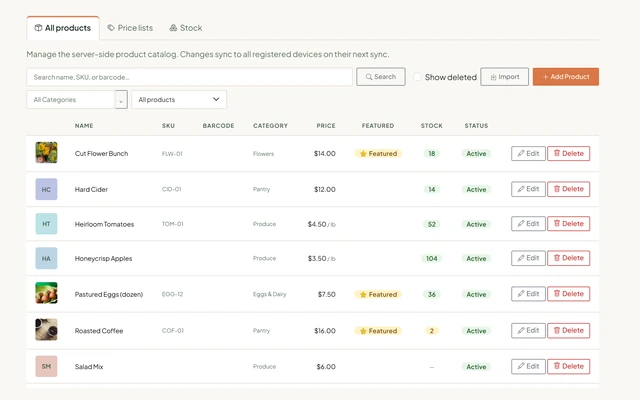Screen dimensions: 640x400
Task: Click the Add Product button
Action: pyautogui.click(x=566, y=77)
